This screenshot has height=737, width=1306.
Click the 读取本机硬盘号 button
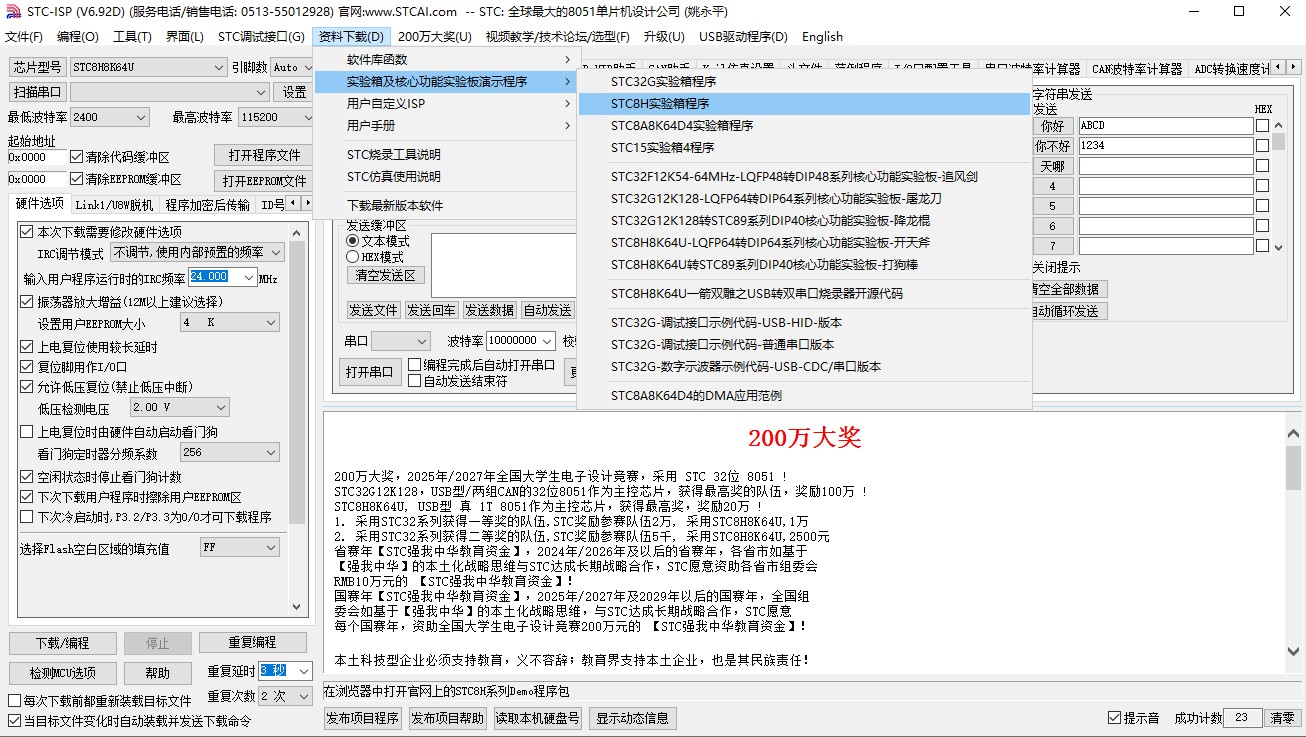(538, 718)
